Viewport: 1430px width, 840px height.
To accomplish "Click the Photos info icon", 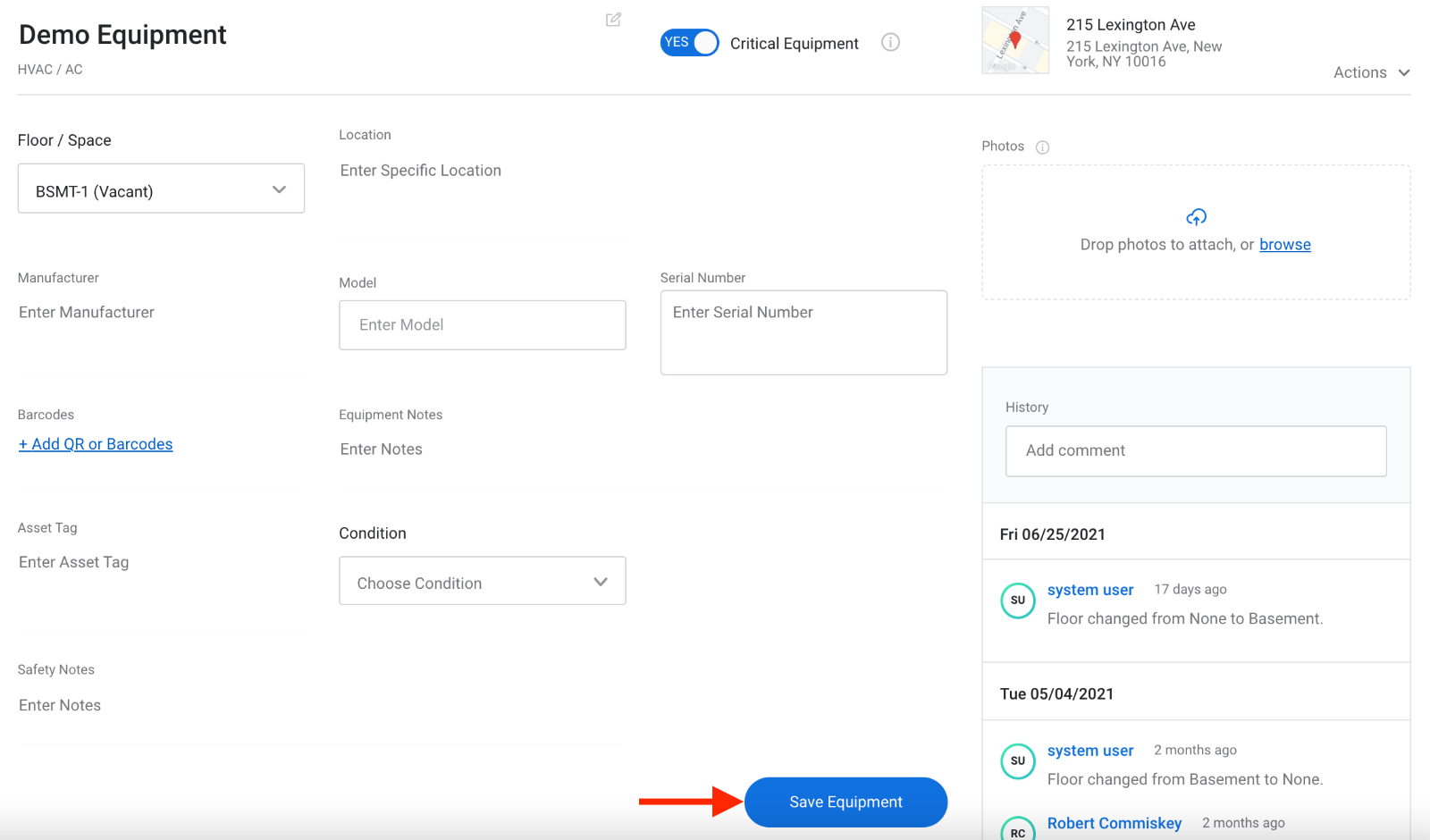I will 1042,147.
